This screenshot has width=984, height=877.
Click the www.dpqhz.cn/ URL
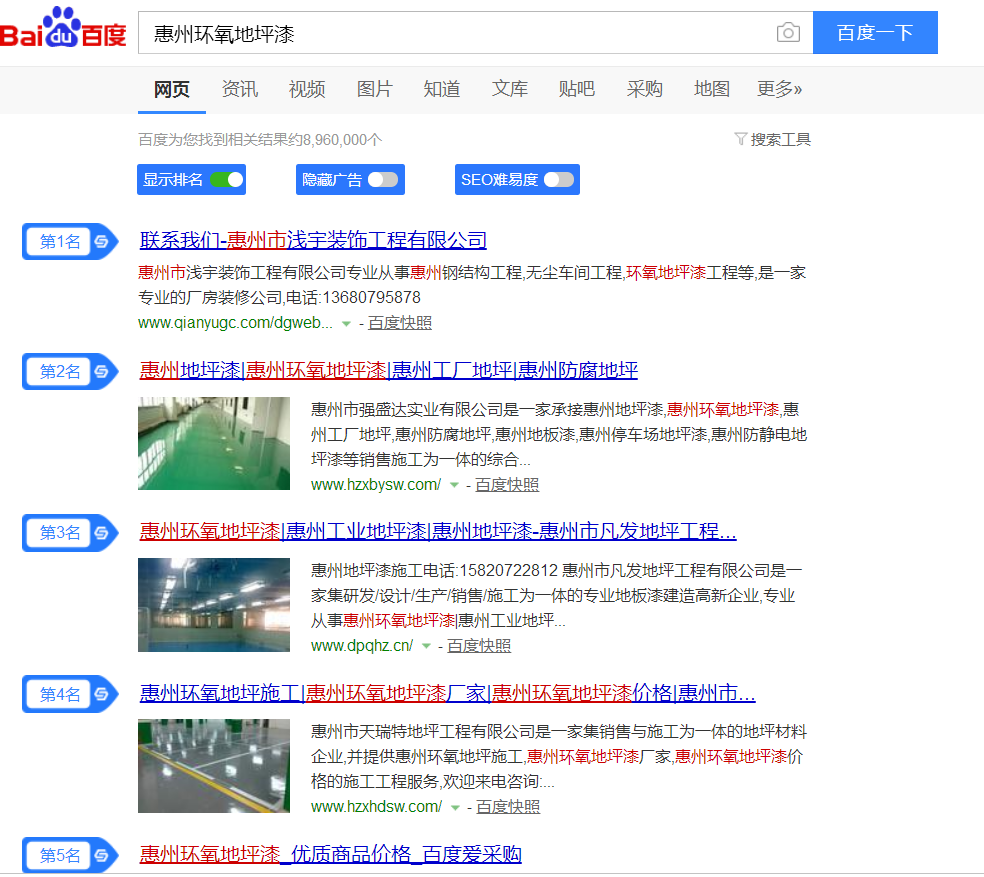pyautogui.click(x=362, y=645)
